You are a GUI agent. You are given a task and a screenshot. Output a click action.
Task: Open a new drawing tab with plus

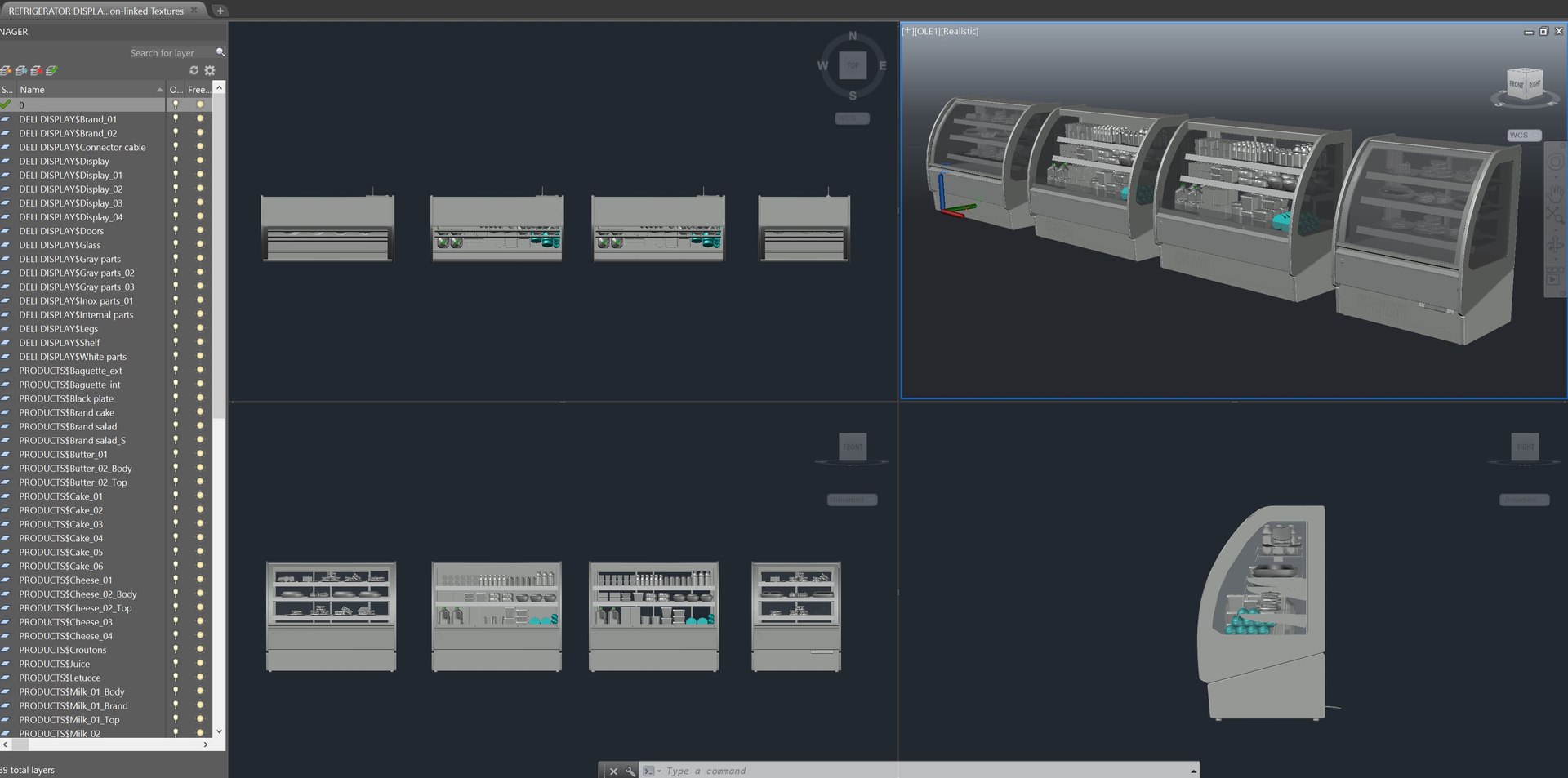(220, 11)
